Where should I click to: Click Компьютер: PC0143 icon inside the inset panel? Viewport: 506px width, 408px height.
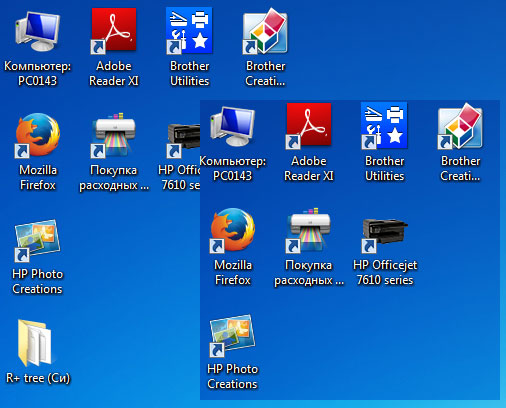[x=233, y=127]
